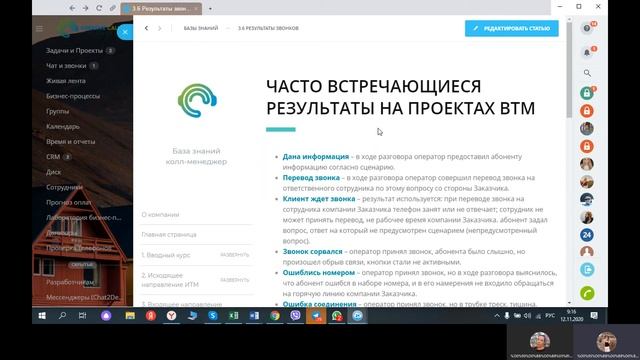Click the system tray volume icon

click(527, 316)
